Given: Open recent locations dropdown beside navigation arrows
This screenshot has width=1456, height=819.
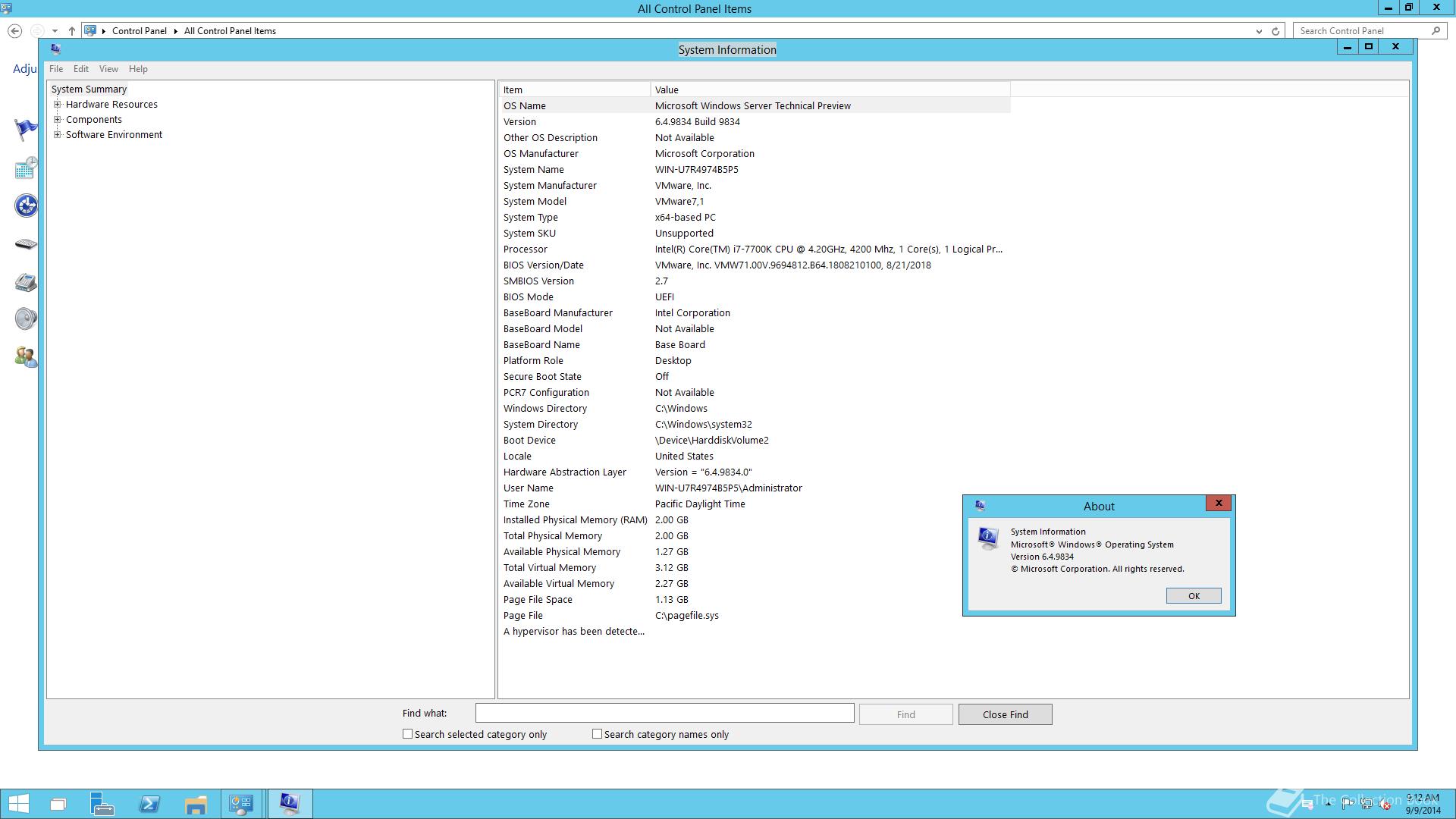Looking at the screenshot, I should click(55, 31).
